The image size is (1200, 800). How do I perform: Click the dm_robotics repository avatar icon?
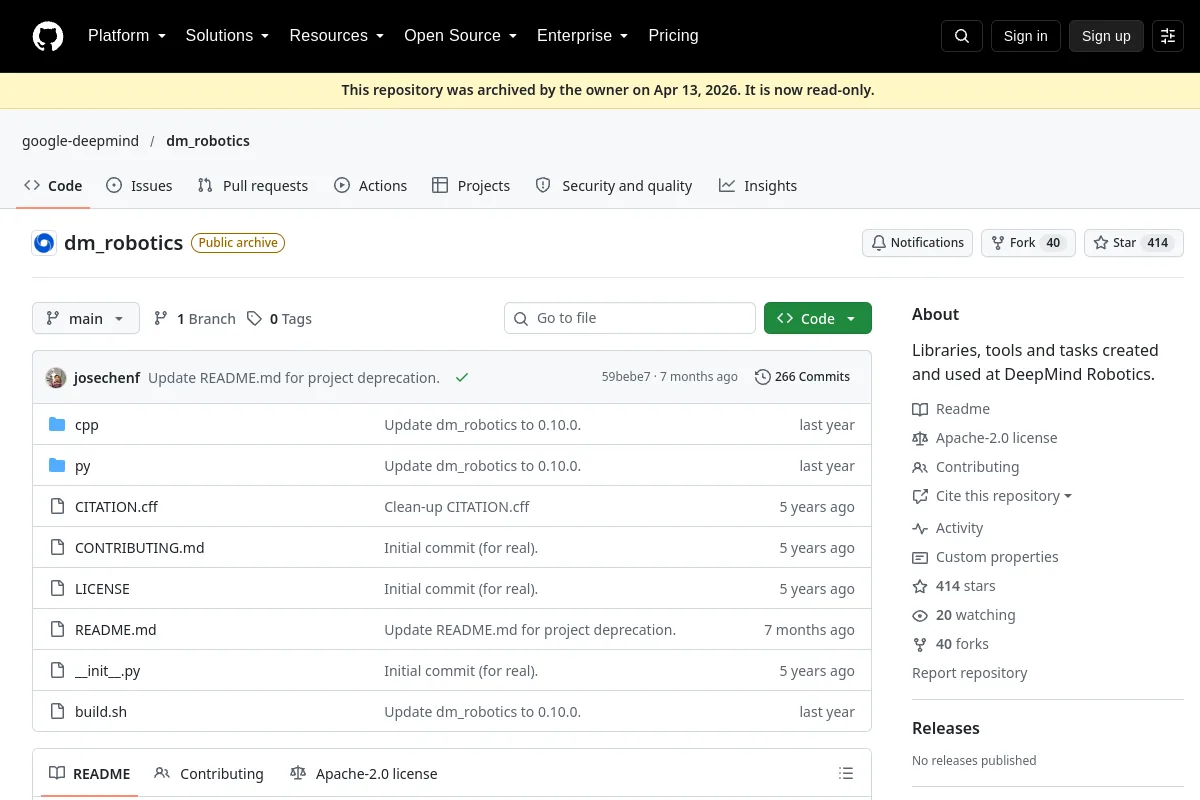(44, 243)
